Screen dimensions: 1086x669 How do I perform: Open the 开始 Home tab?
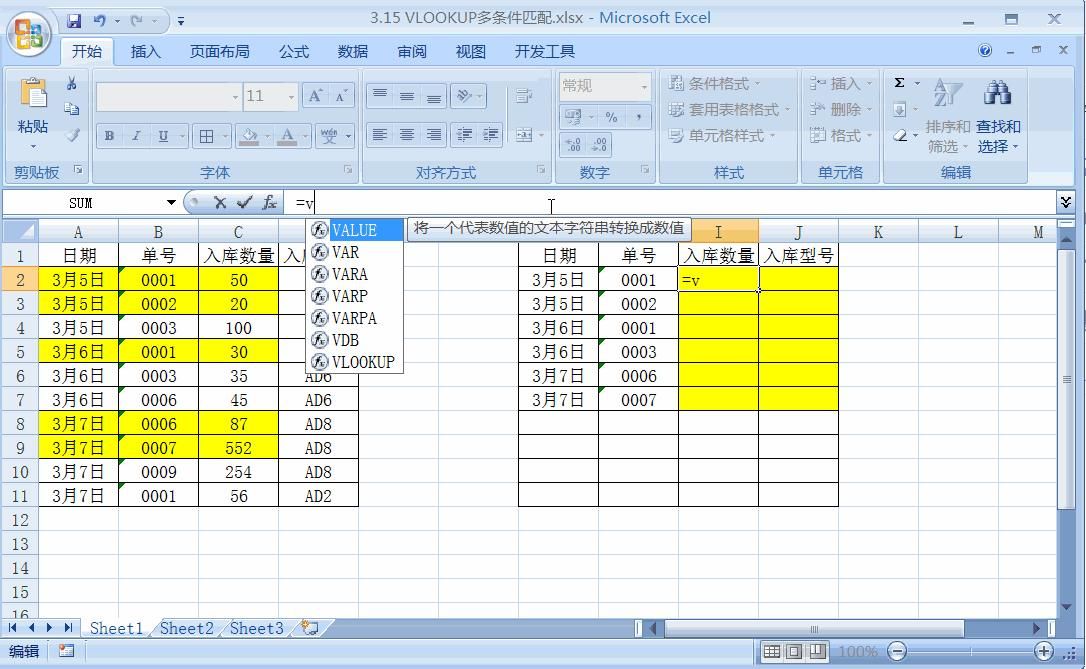click(87, 51)
